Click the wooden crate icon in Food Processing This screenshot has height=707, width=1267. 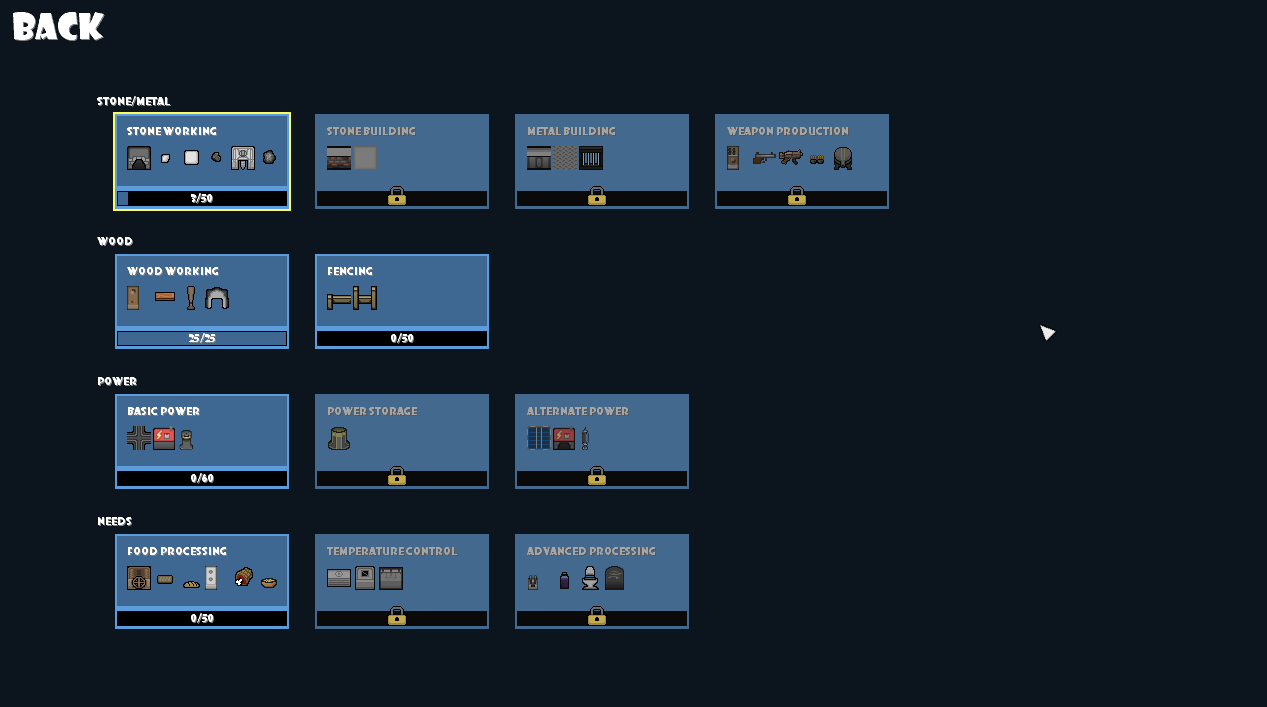click(x=139, y=578)
